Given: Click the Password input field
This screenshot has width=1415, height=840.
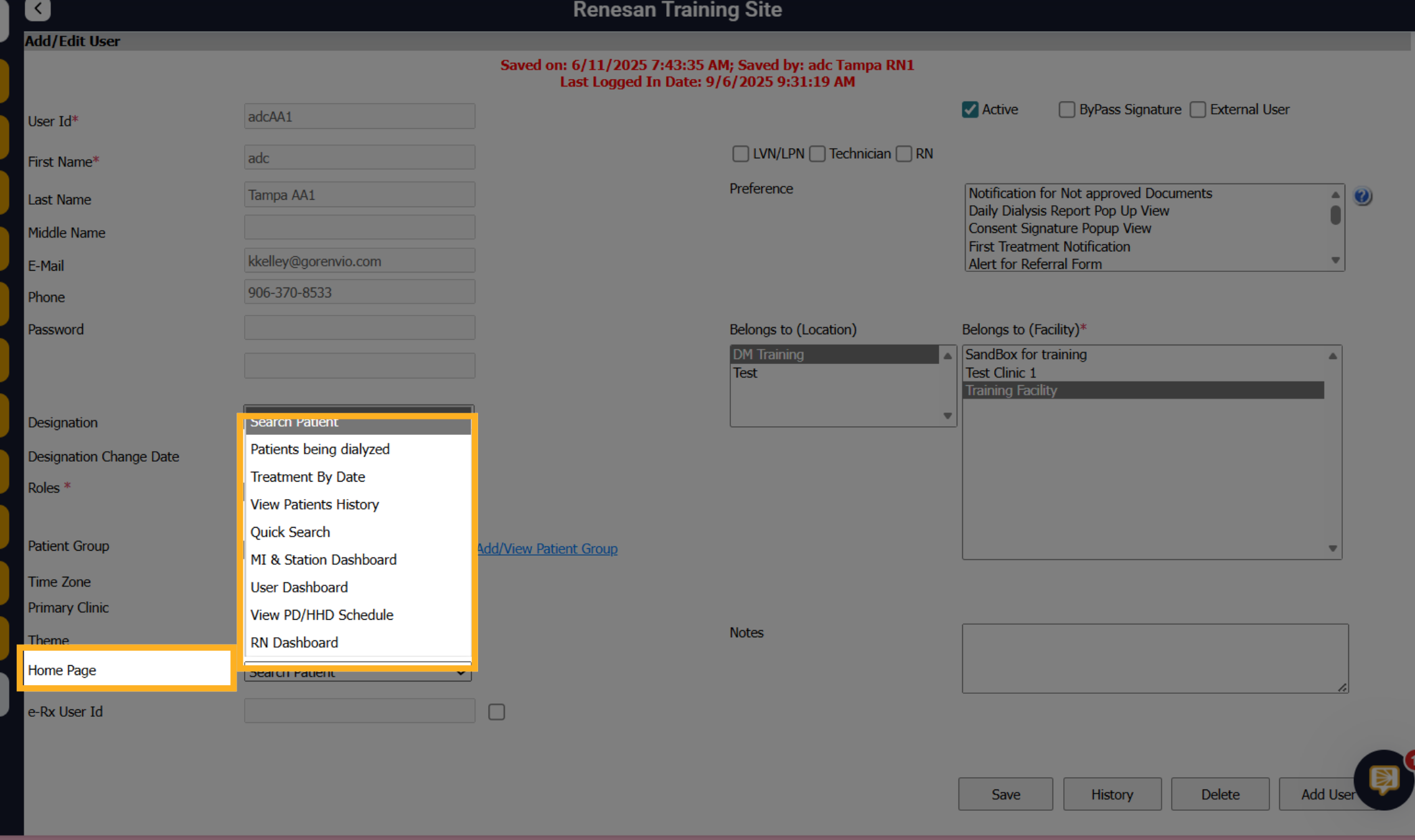Looking at the screenshot, I should click(x=359, y=327).
